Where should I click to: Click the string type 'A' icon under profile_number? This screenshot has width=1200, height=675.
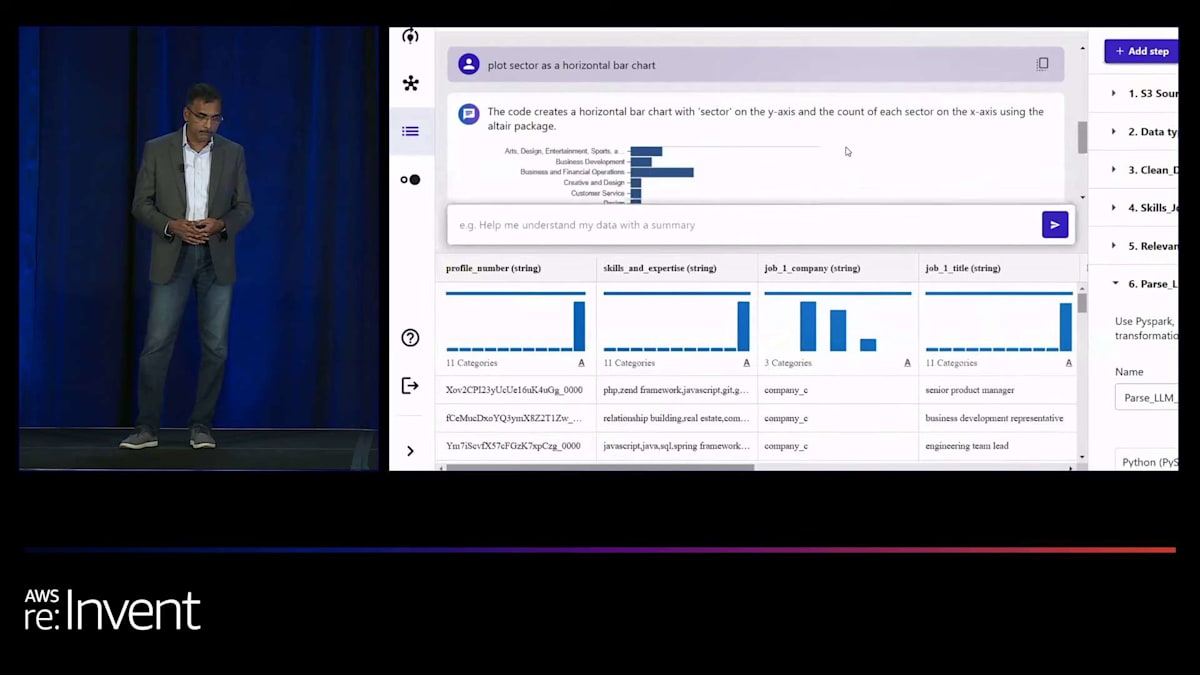pos(581,363)
